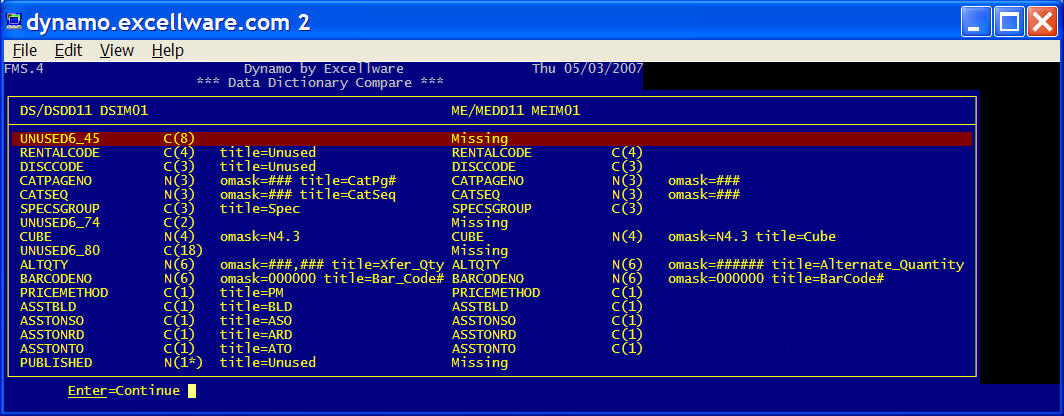The width and height of the screenshot is (1064, 416).
Task: Click Missing in the UNUSED6_80 row
Action: point(480,251)
